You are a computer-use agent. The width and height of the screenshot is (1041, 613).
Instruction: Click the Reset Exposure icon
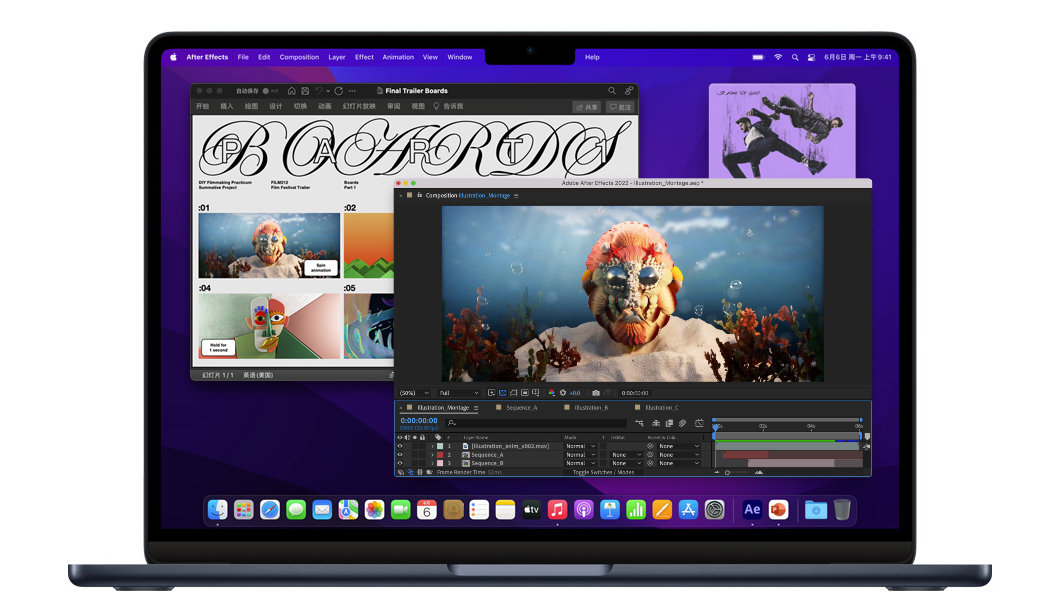(x=563, y=392)
